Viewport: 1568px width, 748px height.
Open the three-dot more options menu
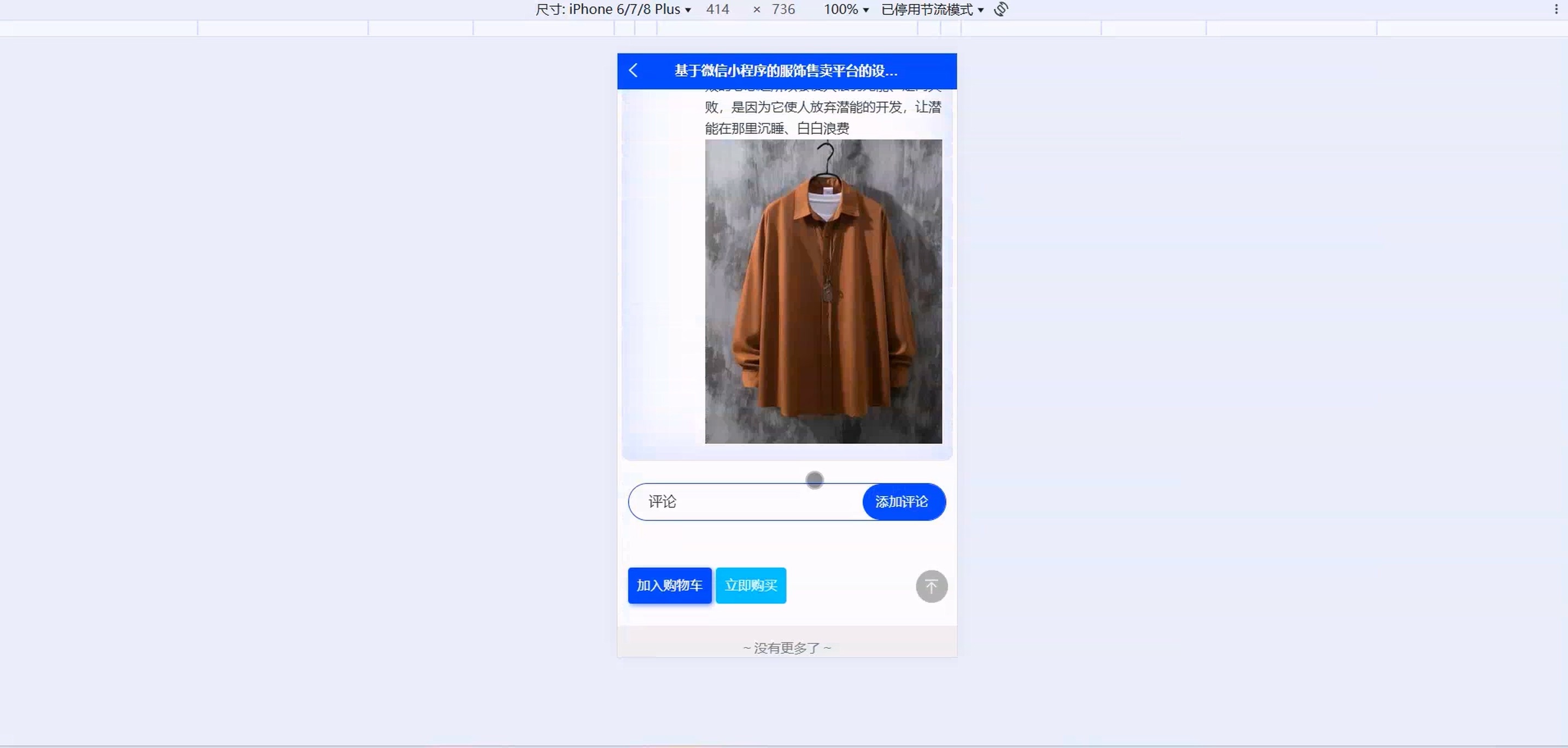pos(1556,9)
